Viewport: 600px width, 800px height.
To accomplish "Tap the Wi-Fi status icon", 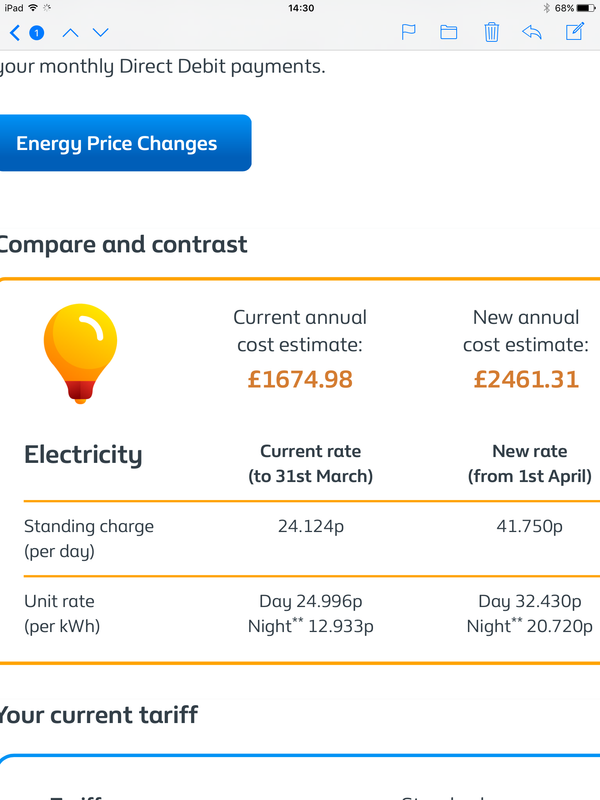I will pos(33,8).
